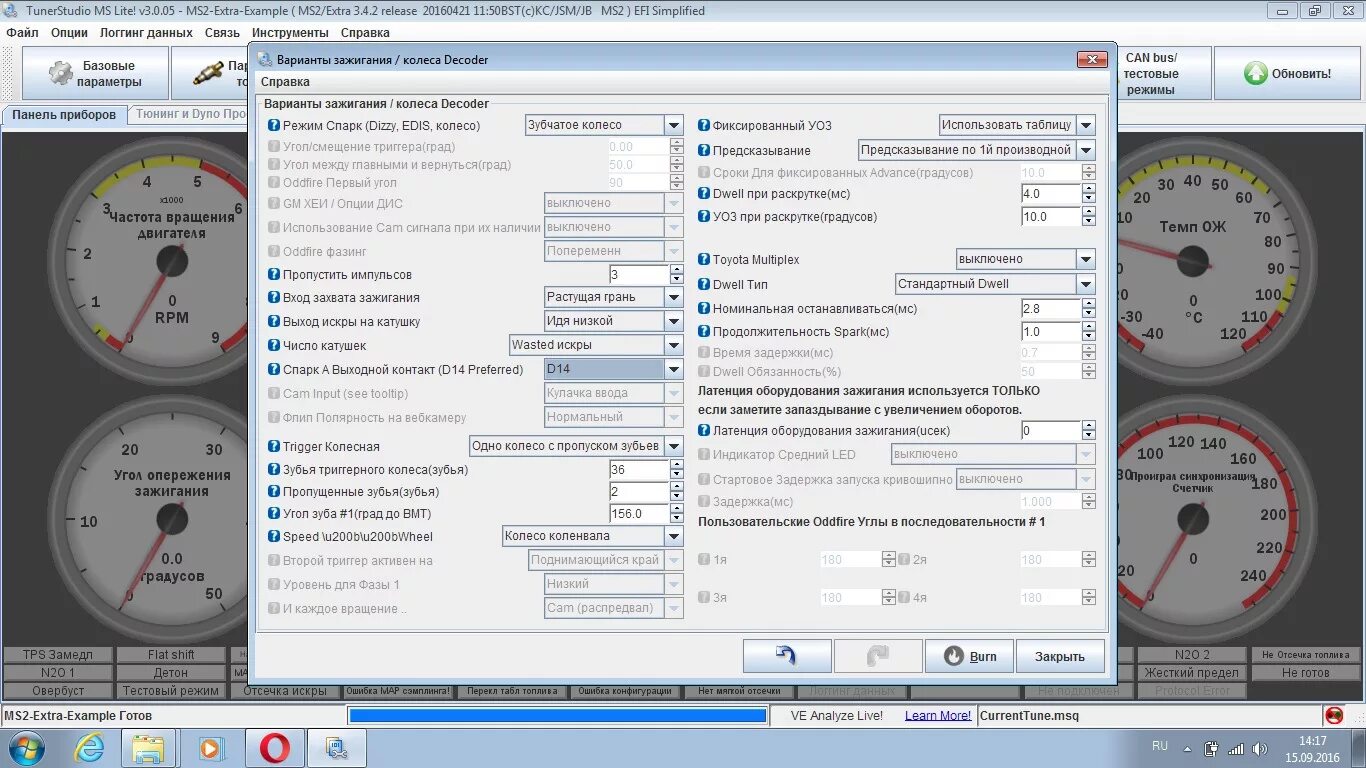Click Пропущенные зубья field showing 2
Screen dimensions: 1366x768
(x=639, y=491)
